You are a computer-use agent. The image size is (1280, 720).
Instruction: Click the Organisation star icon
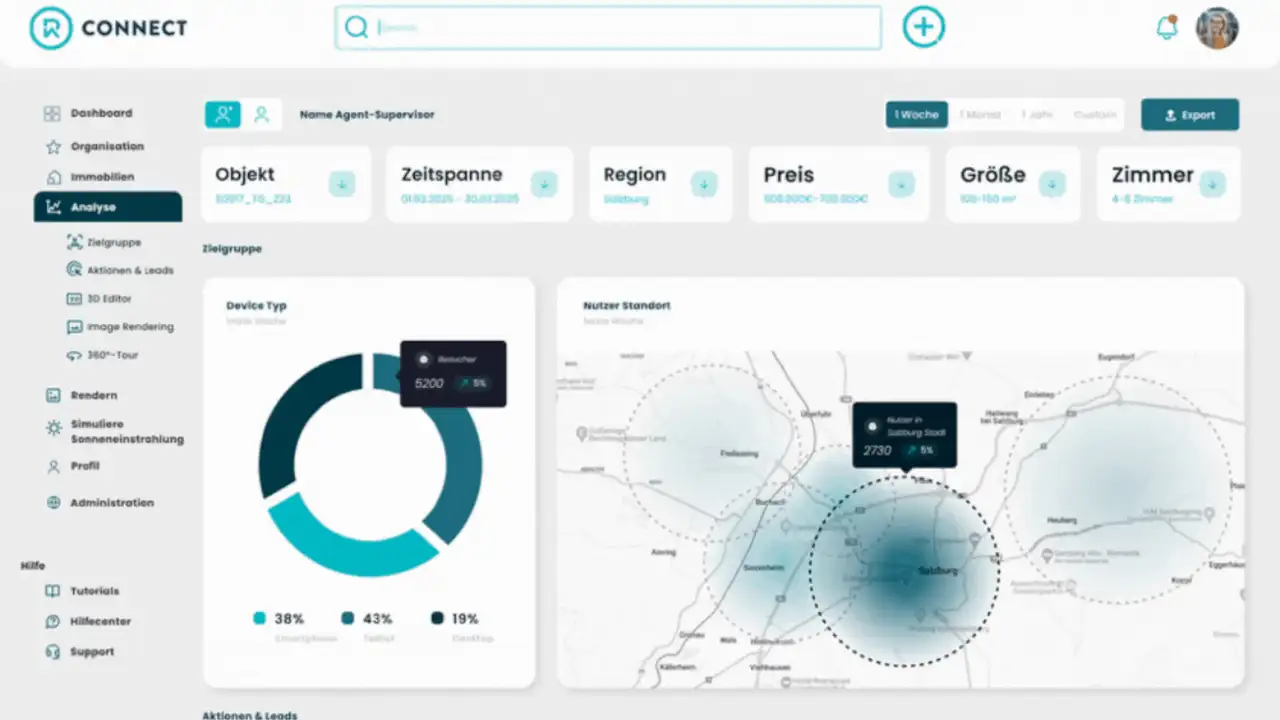(53, 147)
